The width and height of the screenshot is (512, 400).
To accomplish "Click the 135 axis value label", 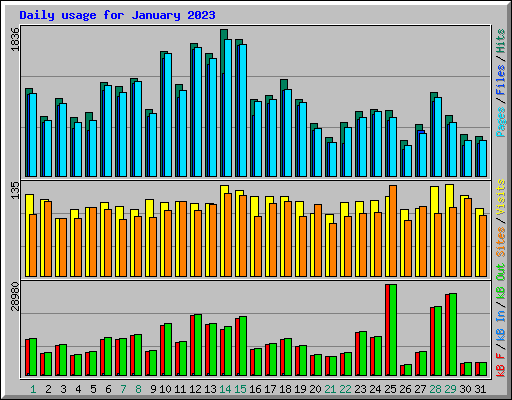I will coord(15,190).
